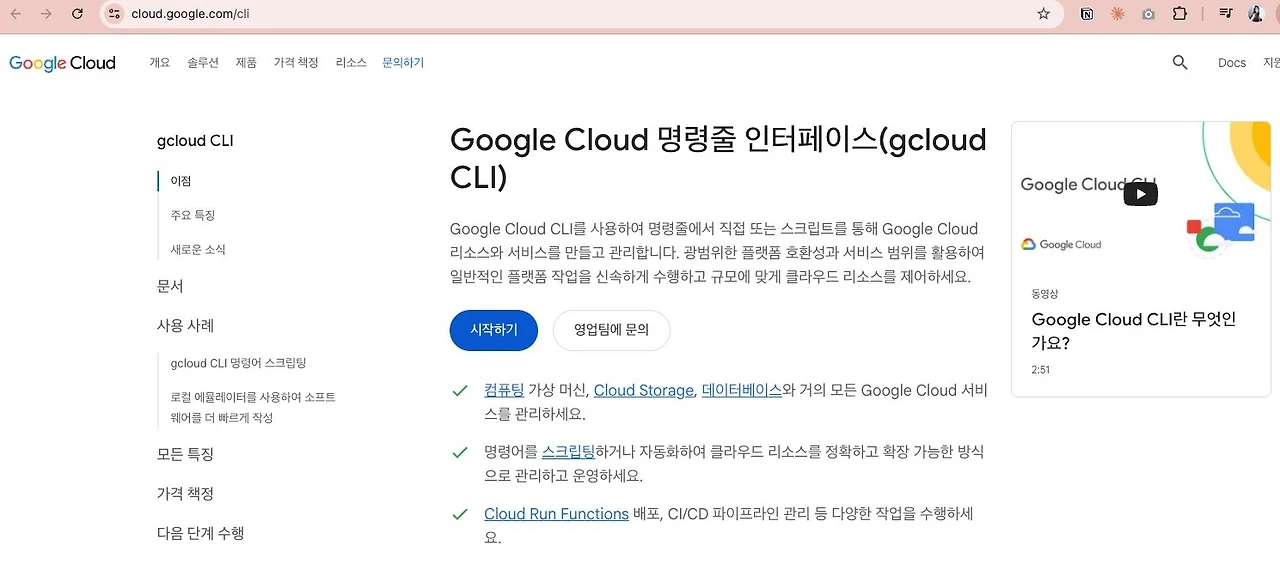Click the gcloud CLI sidebar heading
Viewport: 1280px width, 582px height.
point(195,141)
